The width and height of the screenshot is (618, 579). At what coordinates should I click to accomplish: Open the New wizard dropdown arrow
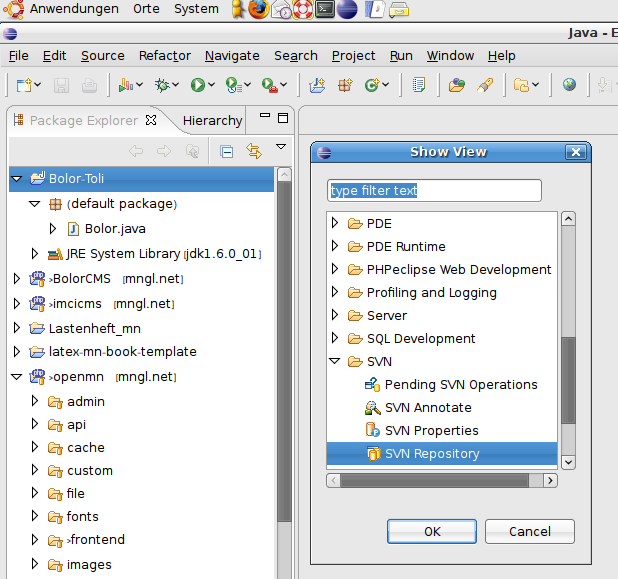click(x=38, y=84)
